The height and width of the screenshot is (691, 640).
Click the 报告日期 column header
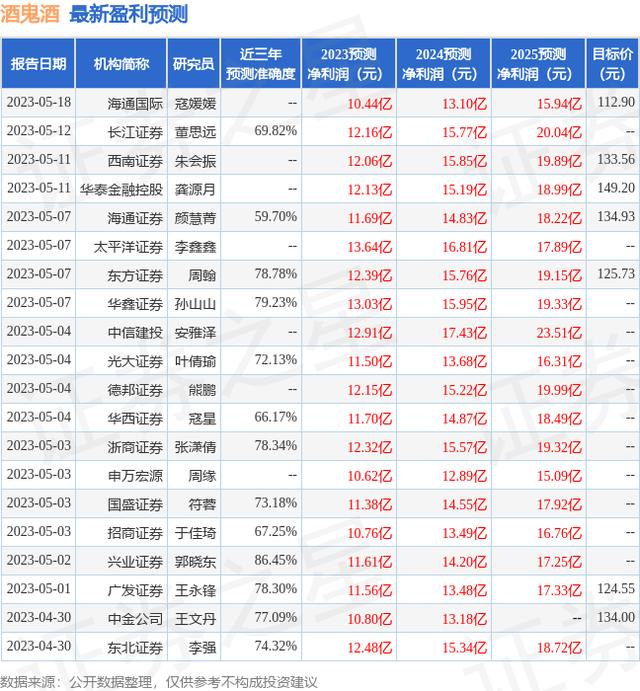pos(38,64)
